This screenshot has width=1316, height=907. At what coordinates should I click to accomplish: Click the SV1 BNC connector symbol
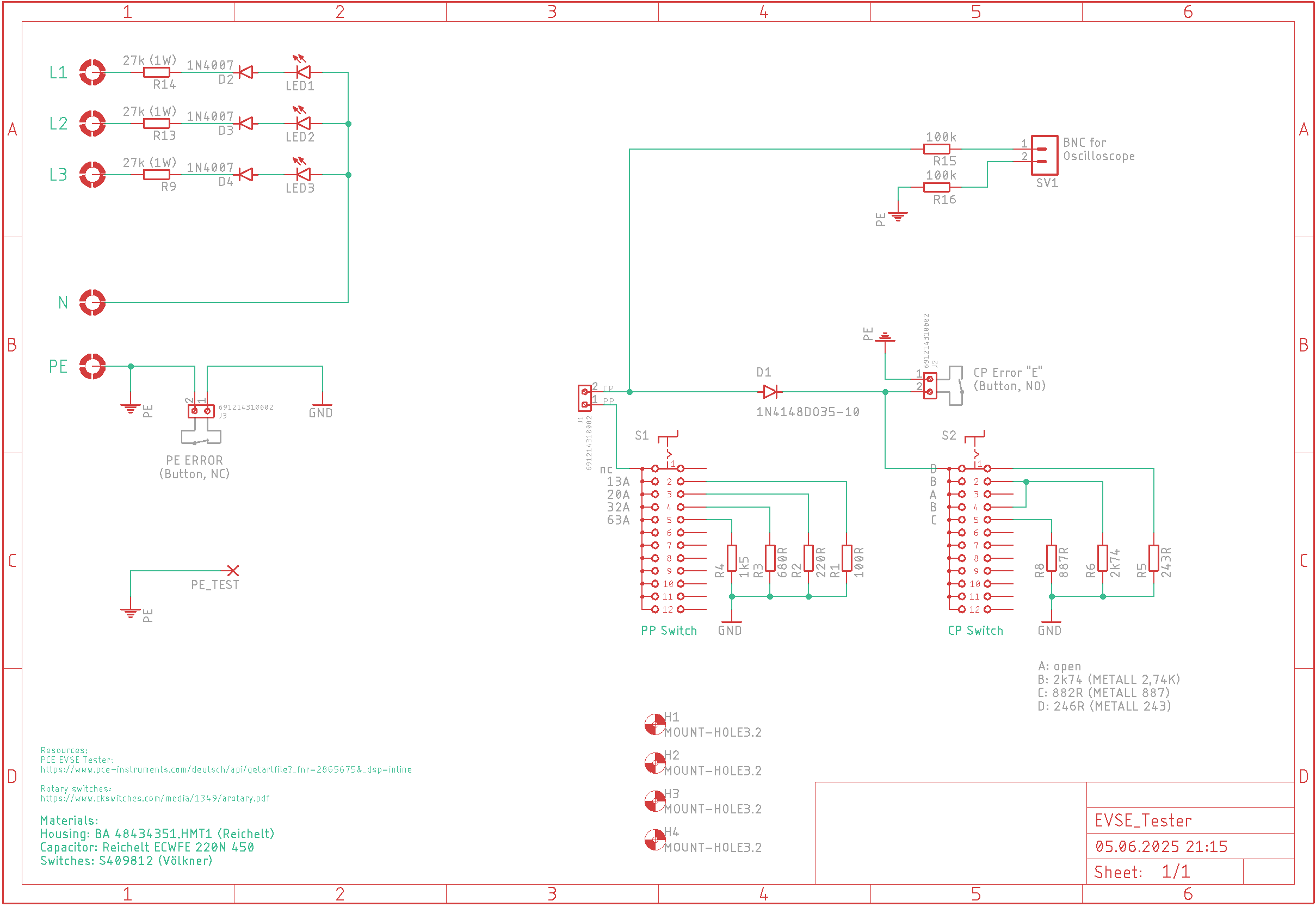[x=1045, y=155]
